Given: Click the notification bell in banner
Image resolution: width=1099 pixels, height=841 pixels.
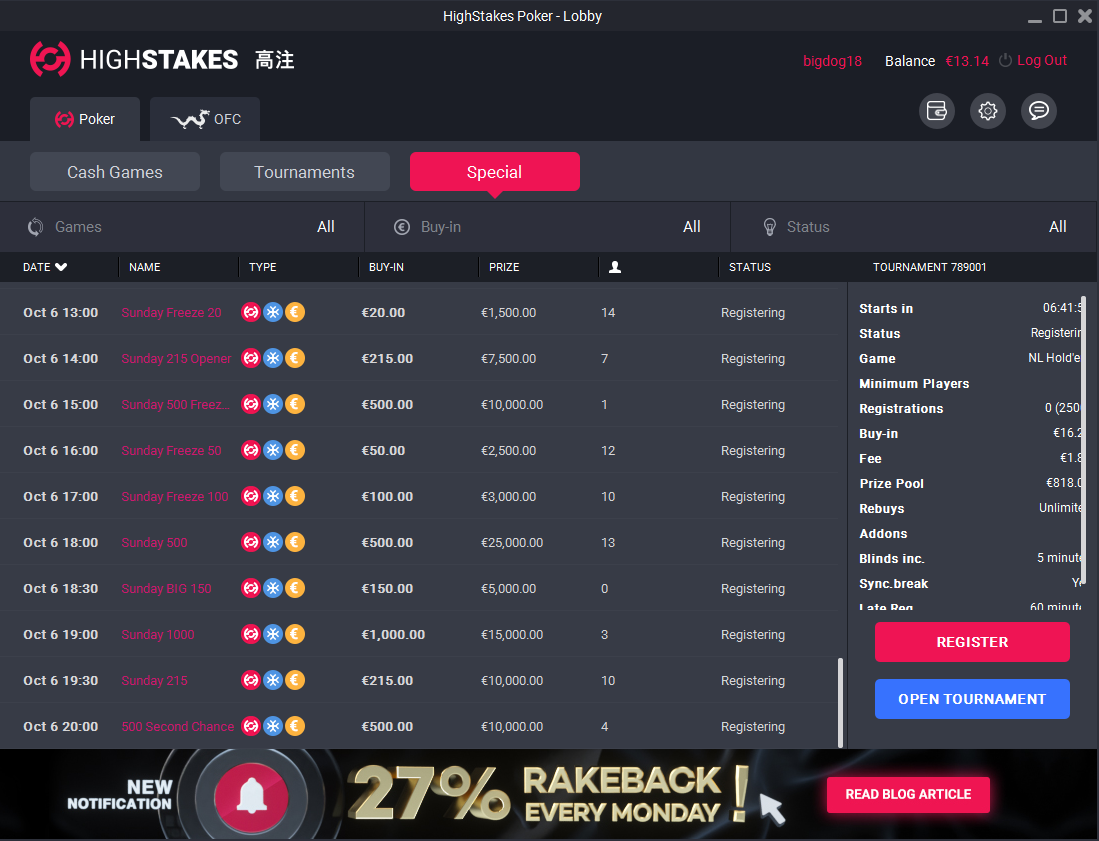Looking at the screenshot, I should tap(252, 797).
